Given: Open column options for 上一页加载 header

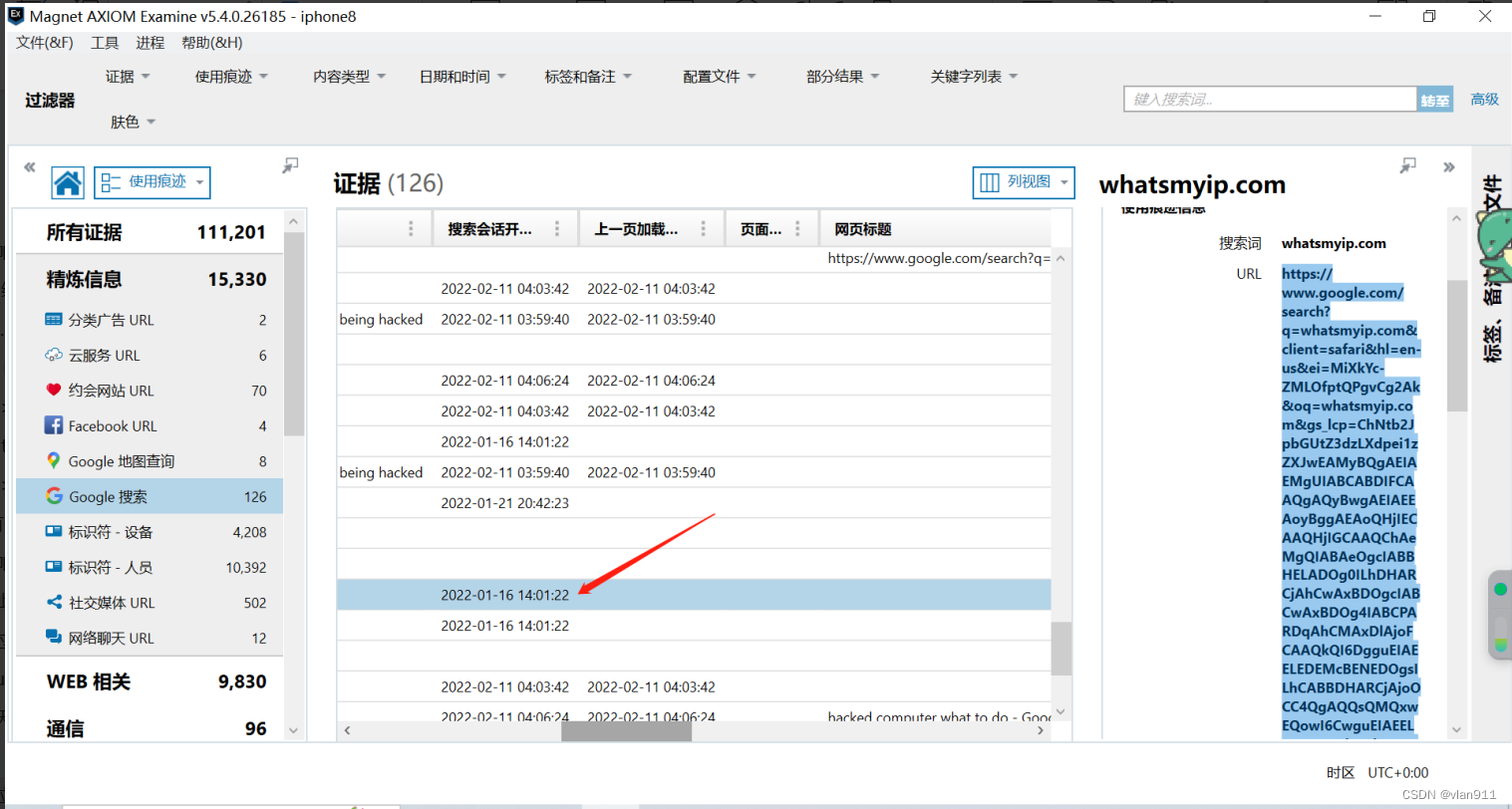Looking at the screenshot, I should pyautogui.click(x=703, y=229).
